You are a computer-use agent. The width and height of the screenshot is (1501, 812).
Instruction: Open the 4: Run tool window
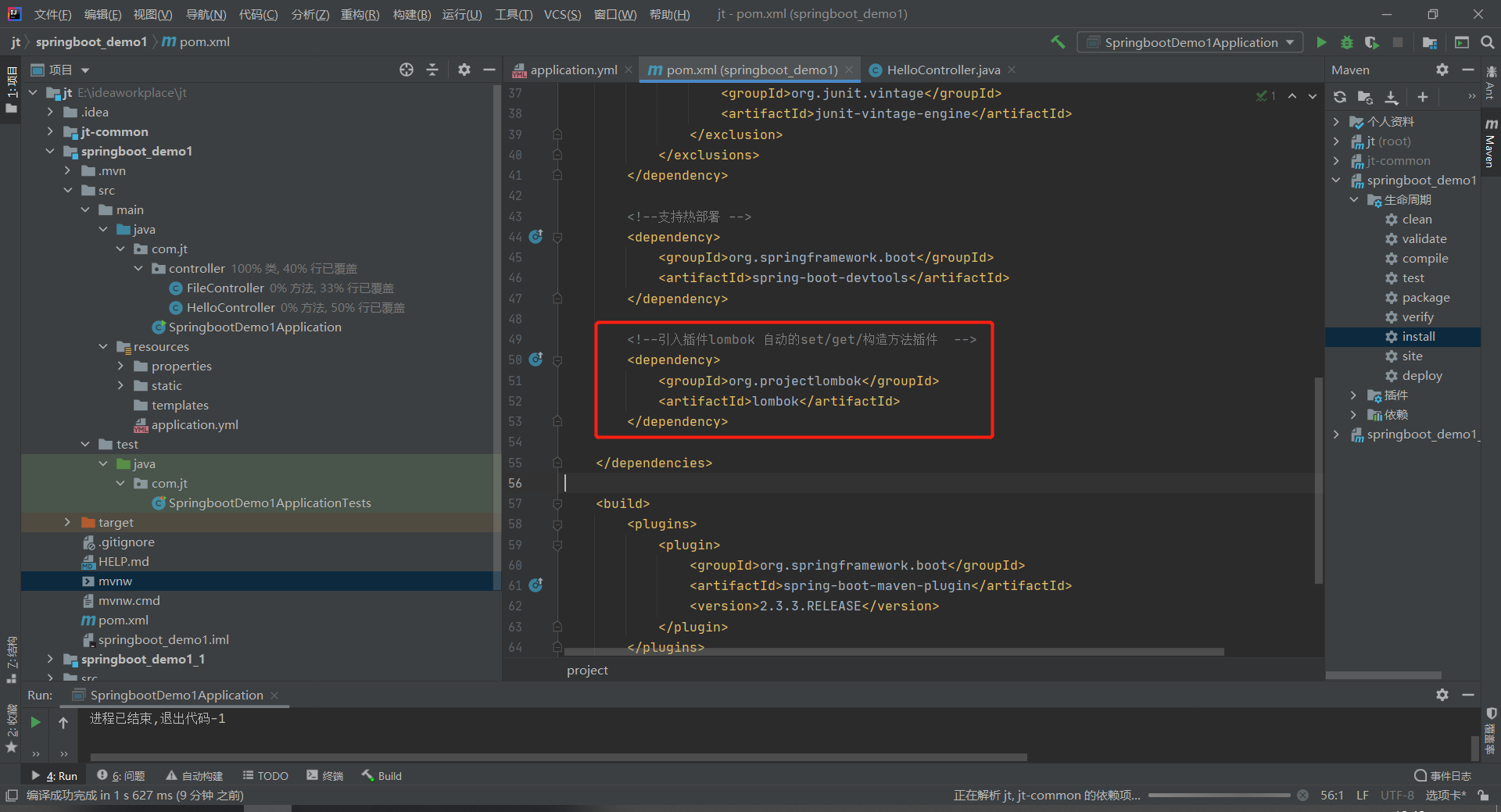55,776
